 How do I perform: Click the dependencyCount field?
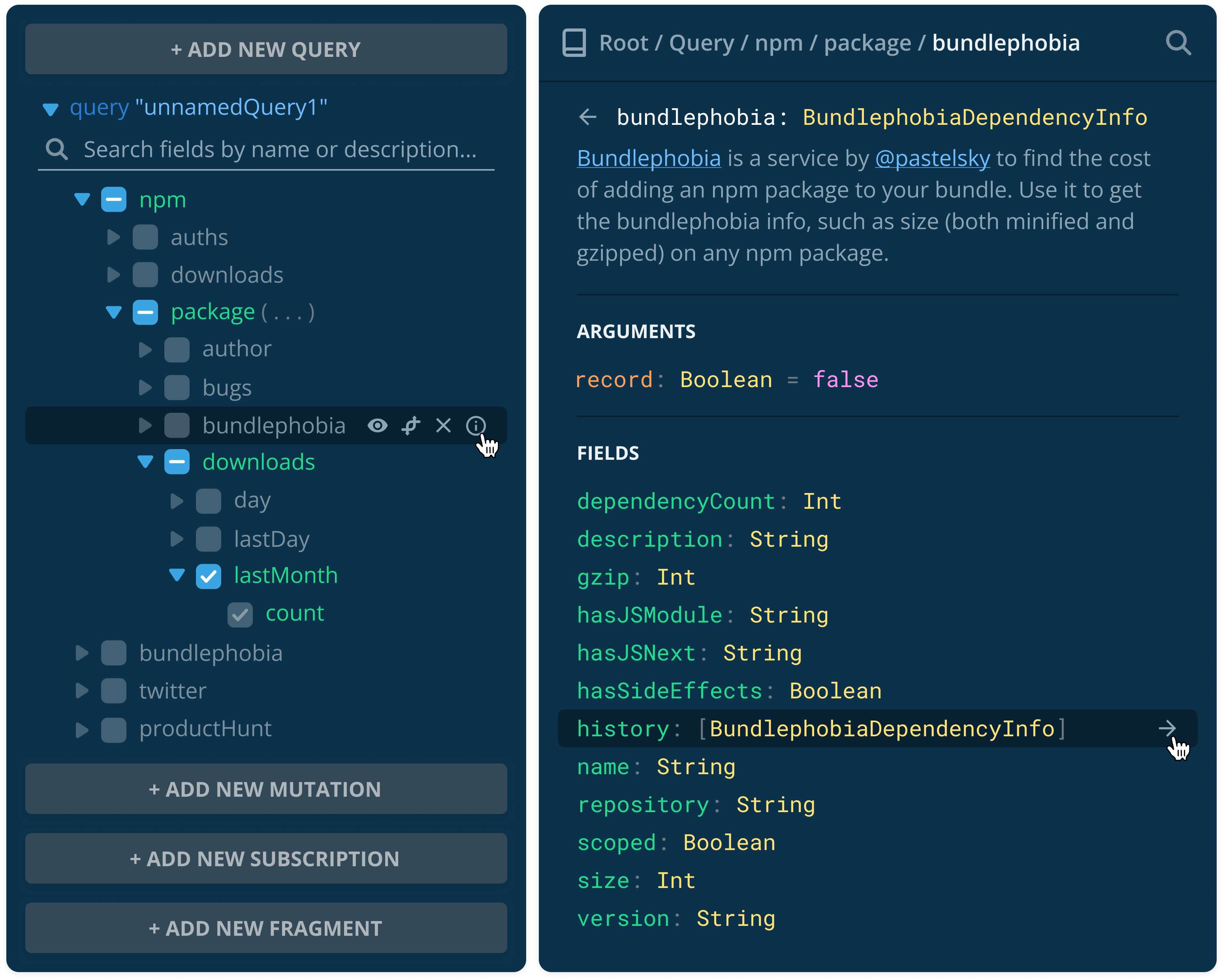pos(675,501)
